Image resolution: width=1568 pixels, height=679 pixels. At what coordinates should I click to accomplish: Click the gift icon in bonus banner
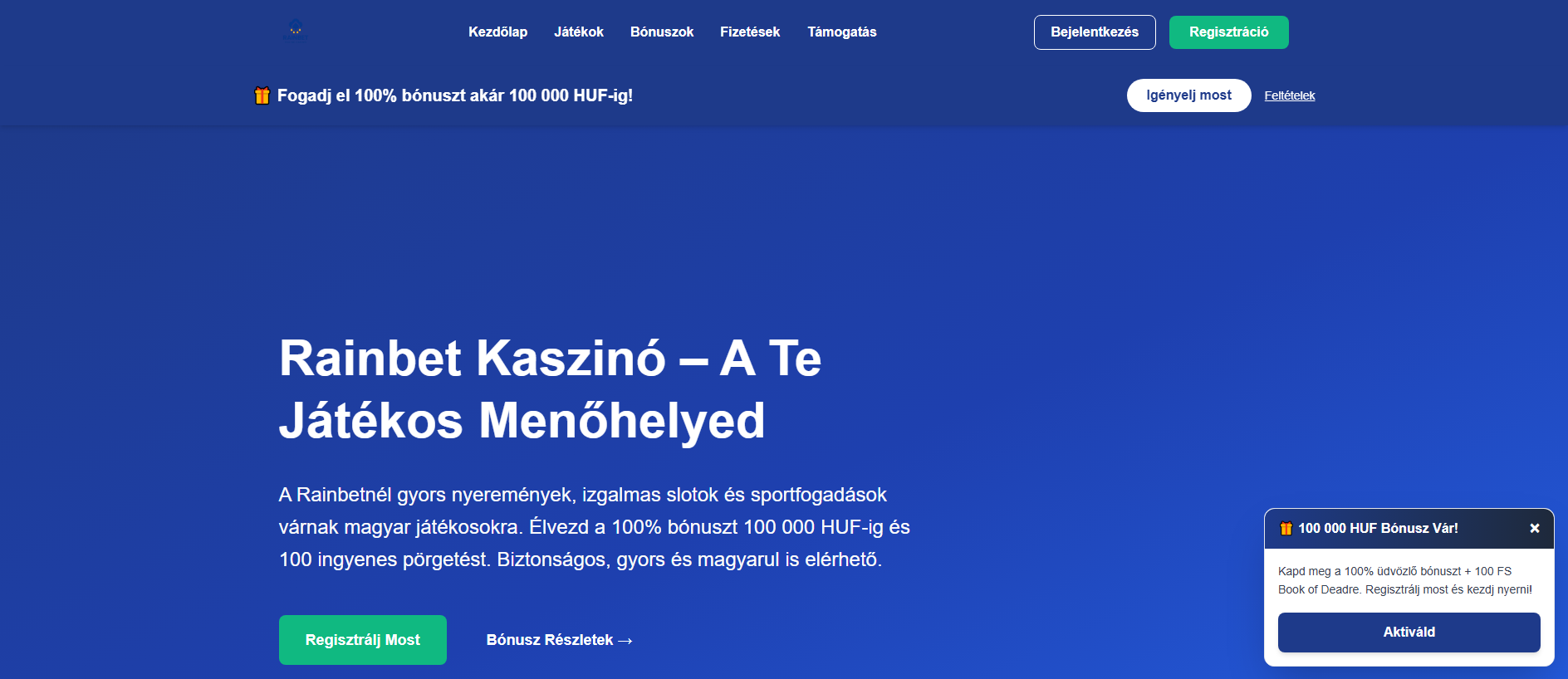click(x=262, y=95)
